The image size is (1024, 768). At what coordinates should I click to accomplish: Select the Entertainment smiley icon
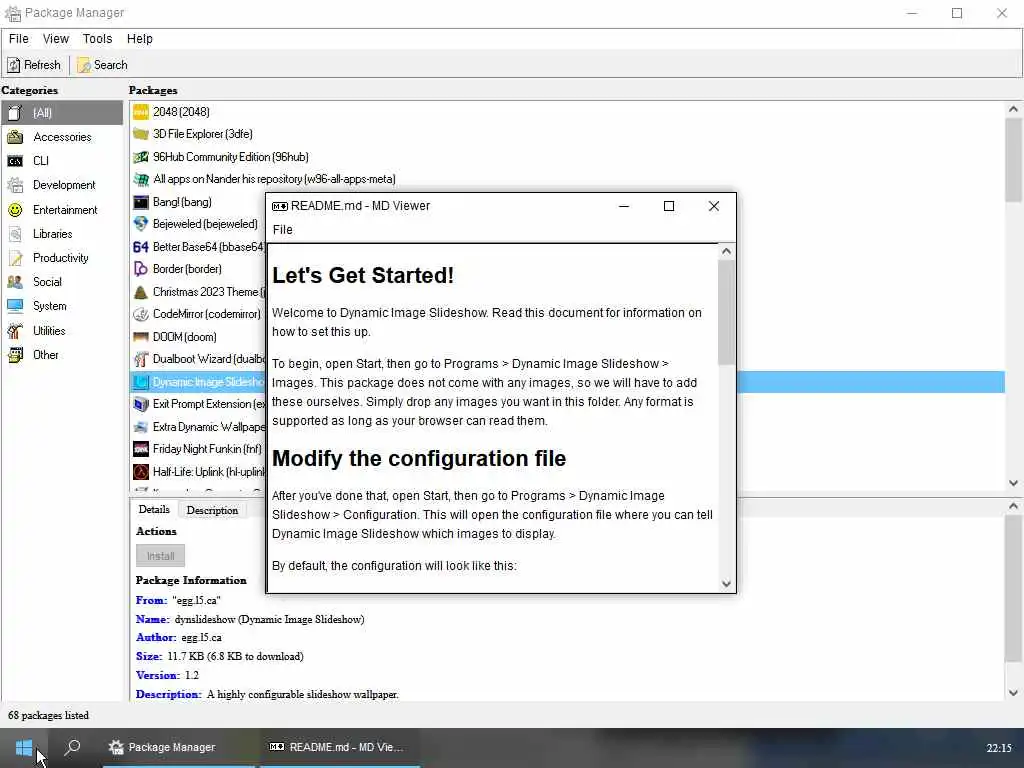15,210
